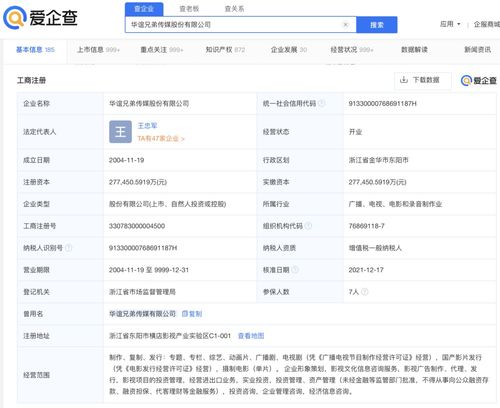Click the 王 avatar of the legal representative
The width and height of the screenshot is (500, 408).
point(120,132)
